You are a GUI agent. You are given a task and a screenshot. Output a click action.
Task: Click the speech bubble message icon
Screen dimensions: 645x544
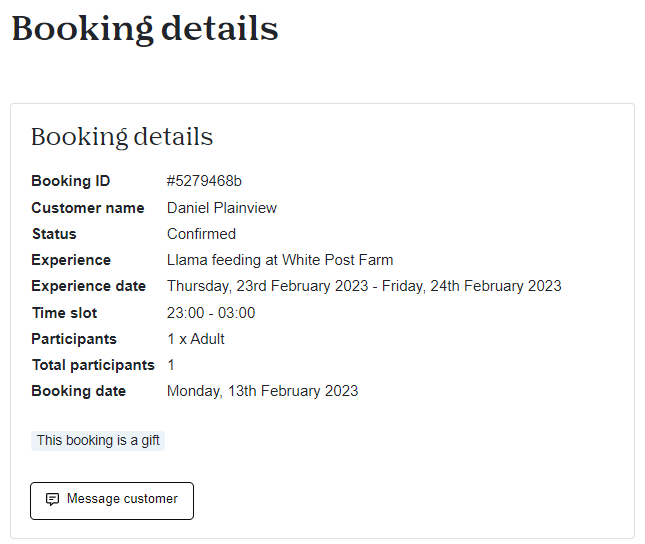tap(52, 499)
